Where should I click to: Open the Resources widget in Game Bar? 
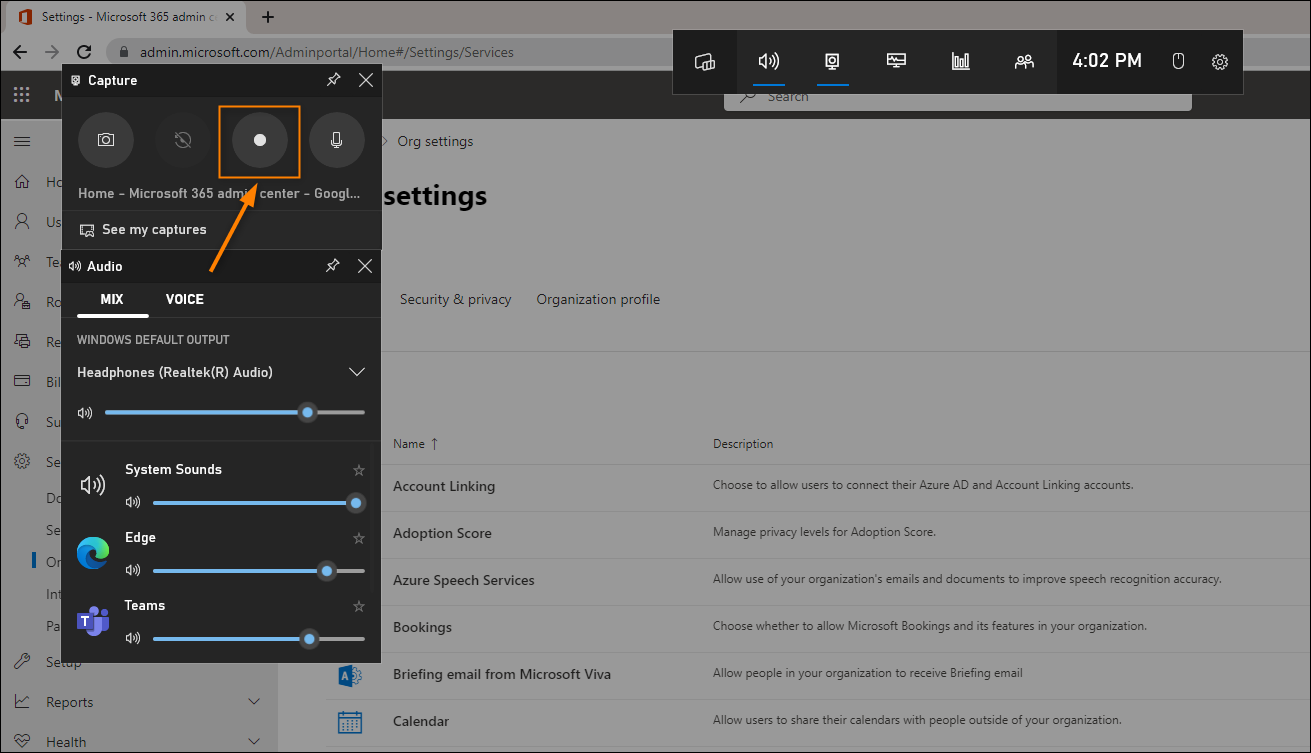(x=960, y=61)
